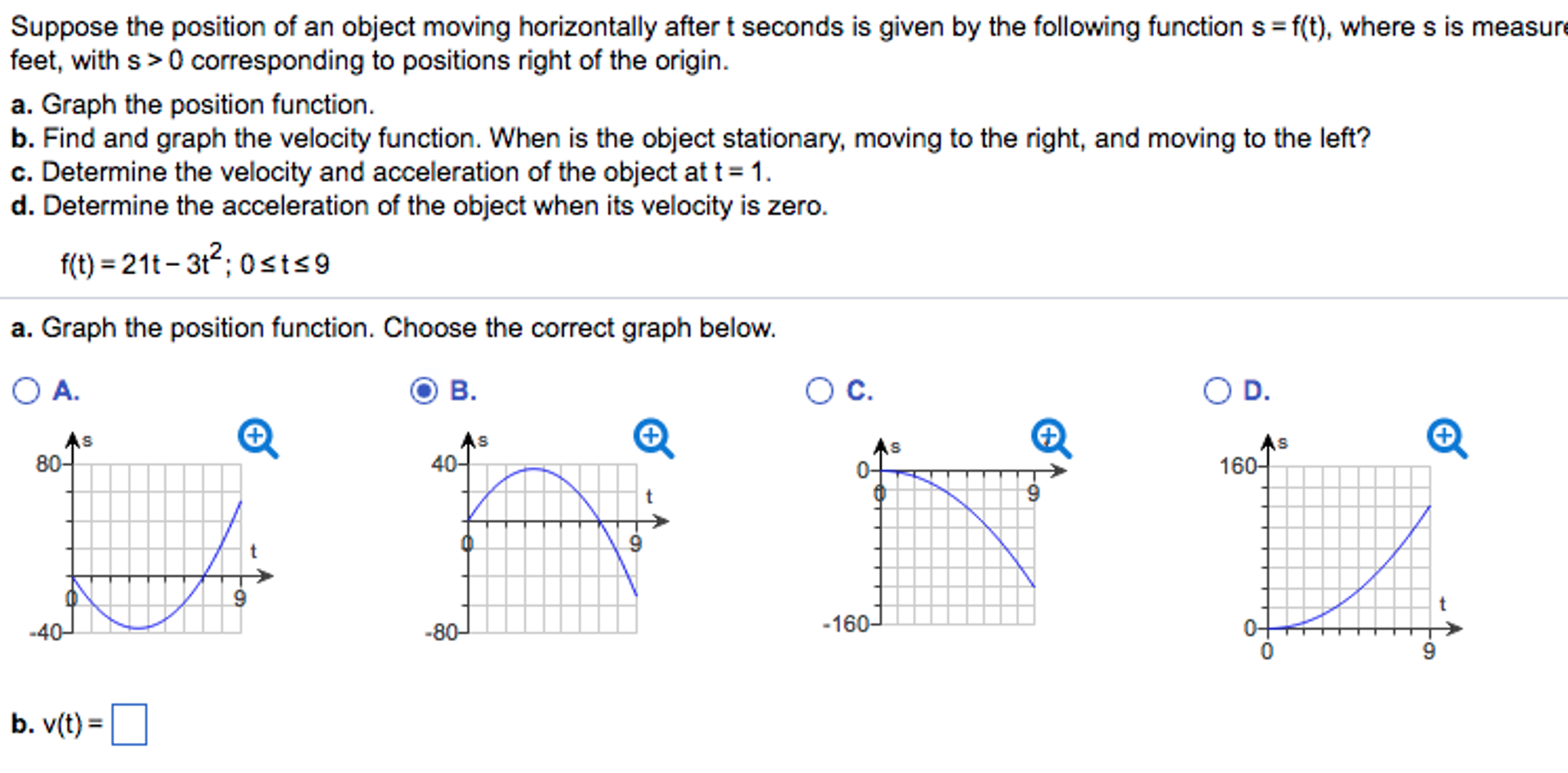This screenshot has height=773, width=1568.
Task: Click the magnifier zoom icon for graph A
Action: pos(257,438)
